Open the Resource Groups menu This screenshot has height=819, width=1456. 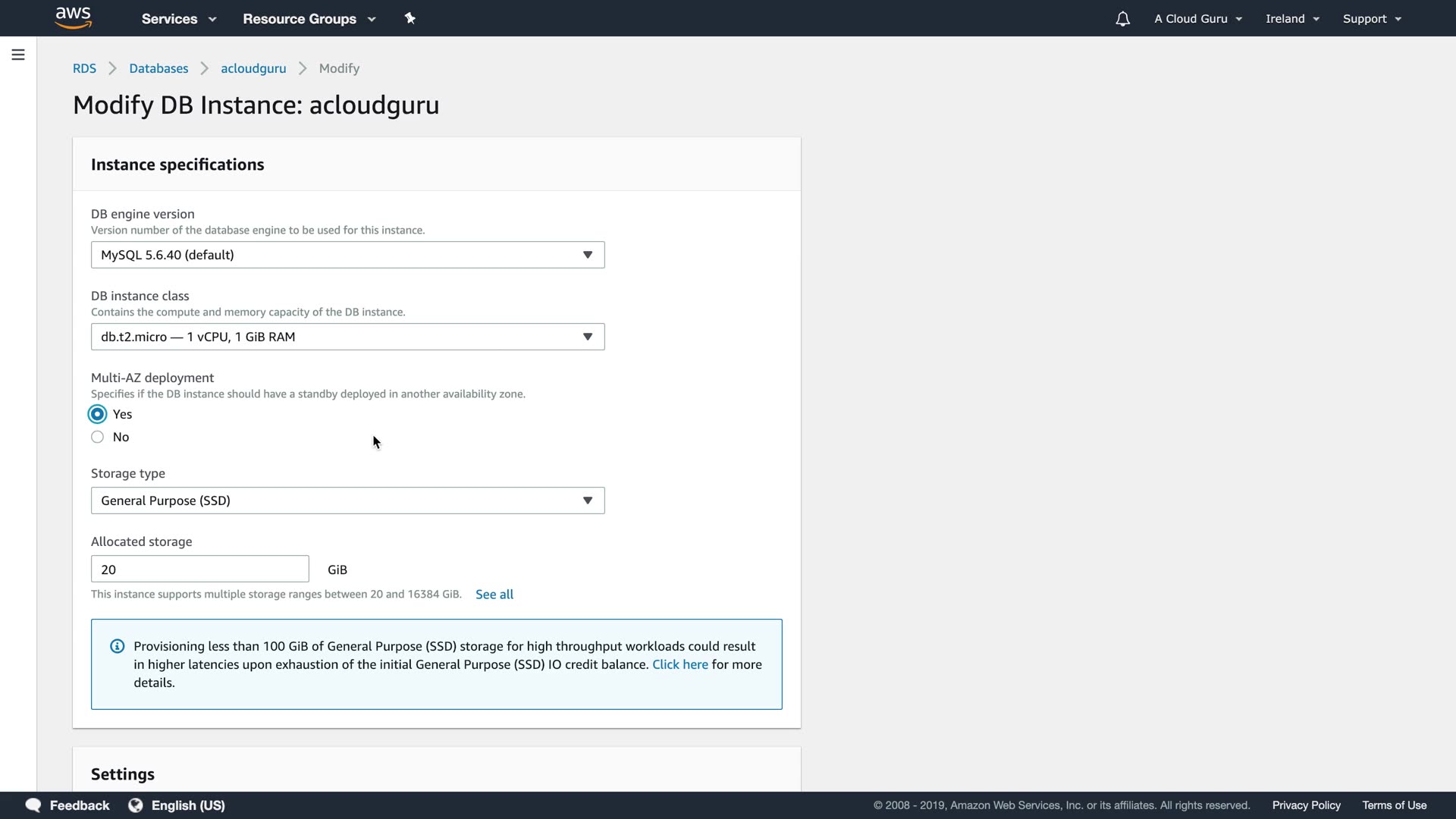coord(309,19)
